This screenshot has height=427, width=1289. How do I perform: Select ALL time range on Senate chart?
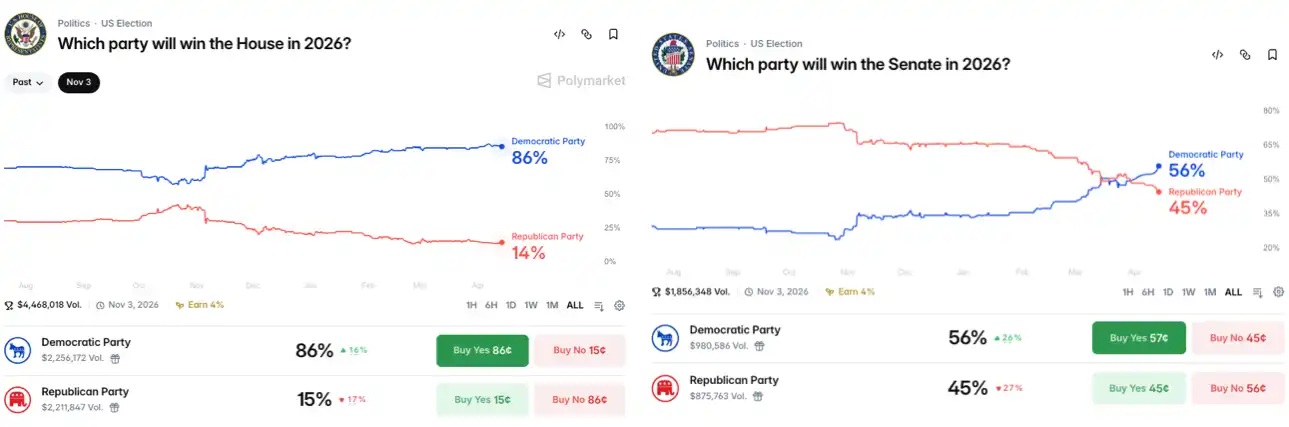pos(1233,293)
